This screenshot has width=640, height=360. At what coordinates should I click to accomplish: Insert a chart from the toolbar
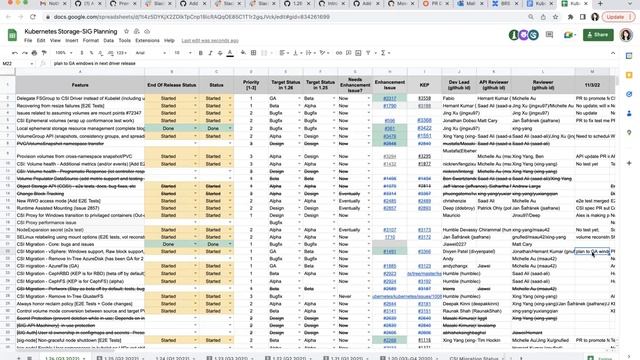(358, 53)
